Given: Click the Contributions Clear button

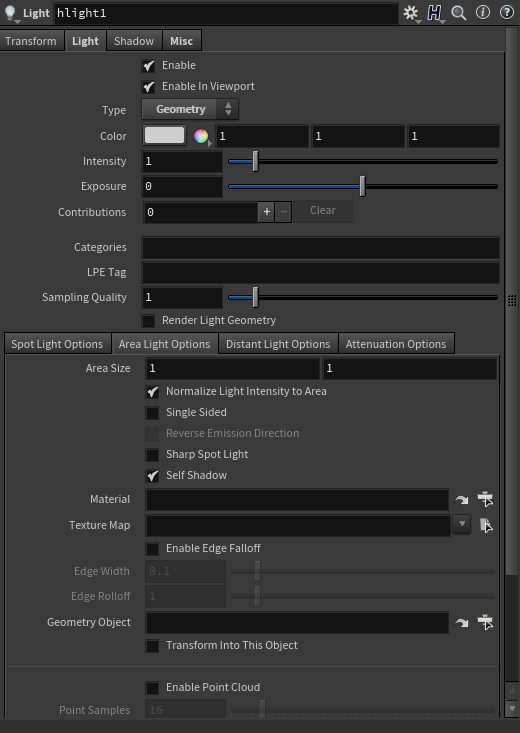Looking at the screenshot, I should click(323, 211).
